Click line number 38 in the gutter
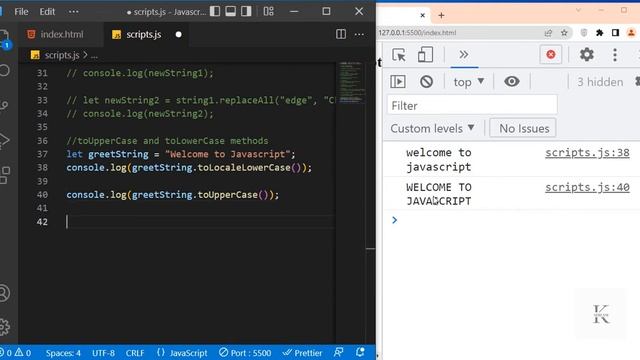This screenshot has width=640, height=360. pos(42,167)
